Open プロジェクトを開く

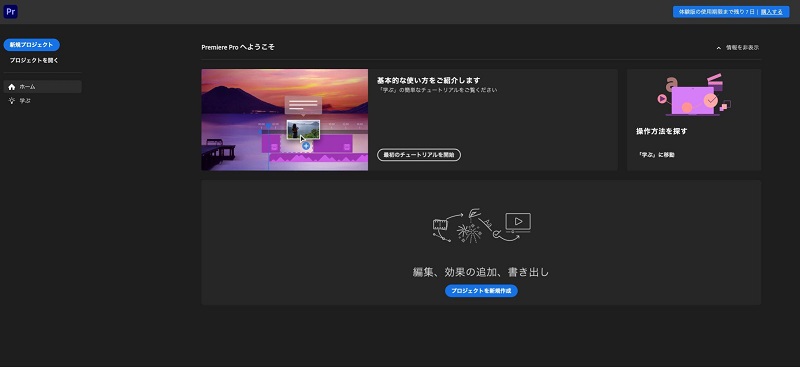click(x=34, y=60)
